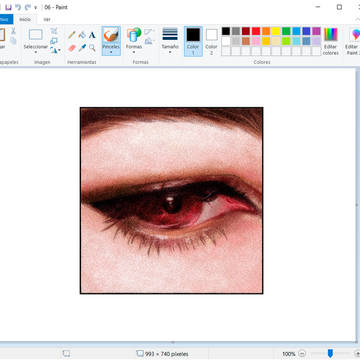Viewport: 360px width, 360px height.
Task: Open the resize and skew dialog icon
Action: pos(54,41)
